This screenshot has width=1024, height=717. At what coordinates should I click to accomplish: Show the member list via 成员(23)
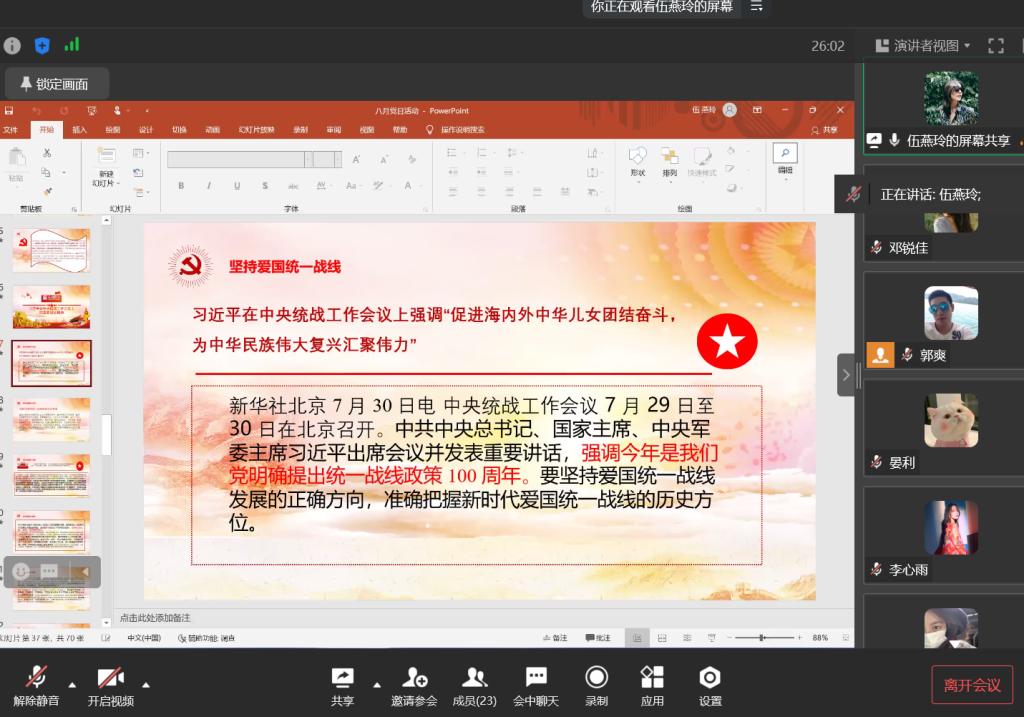(x=474, y=685)
